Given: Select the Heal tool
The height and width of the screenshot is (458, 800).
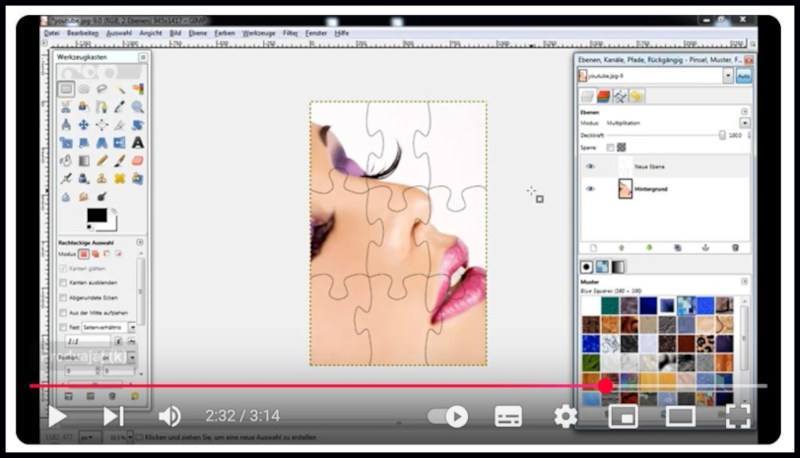Looking at the screenshot, I should click(x=119, y=179).
